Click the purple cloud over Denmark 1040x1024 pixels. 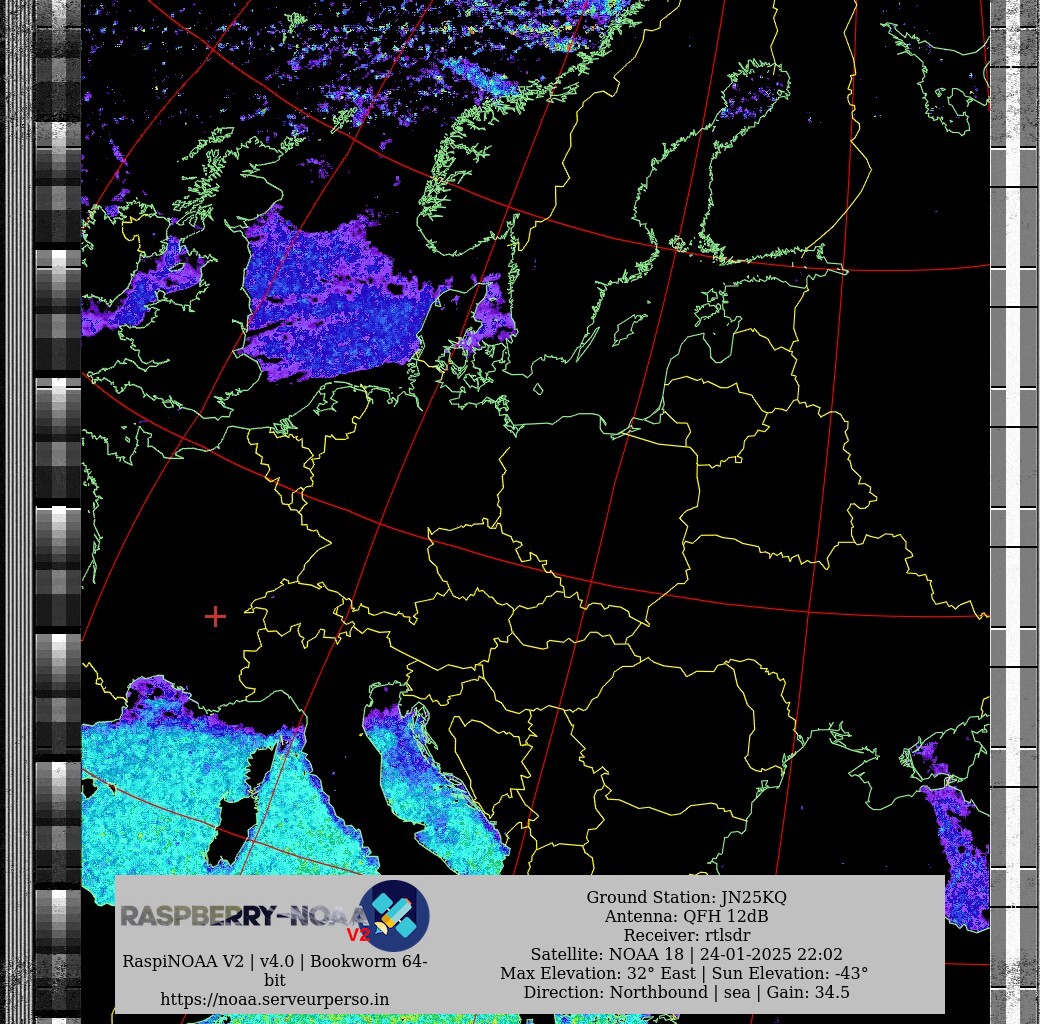coord(490,318)
